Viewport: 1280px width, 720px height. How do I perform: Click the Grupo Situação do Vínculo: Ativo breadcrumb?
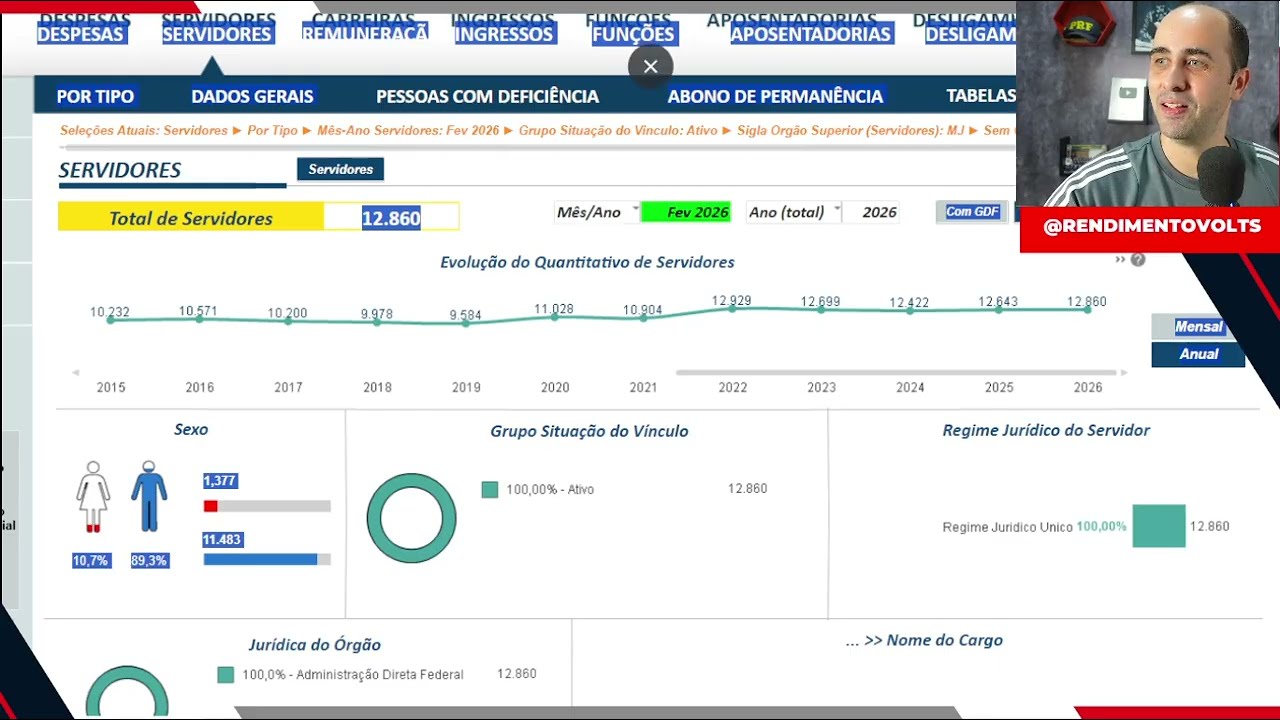[618, 131]
